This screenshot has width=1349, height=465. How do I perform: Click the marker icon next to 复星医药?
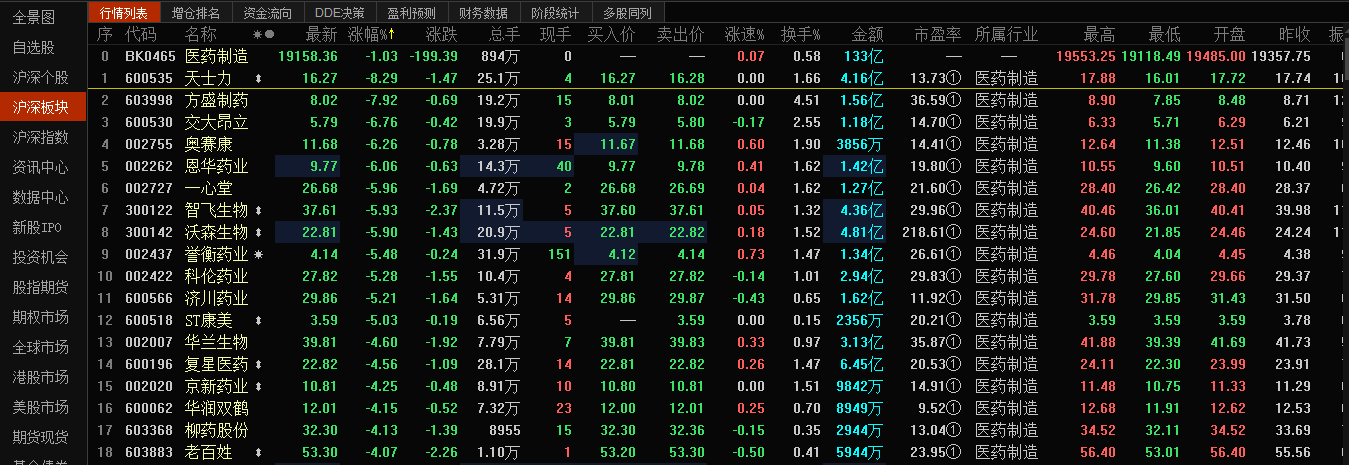click(260, 364)
